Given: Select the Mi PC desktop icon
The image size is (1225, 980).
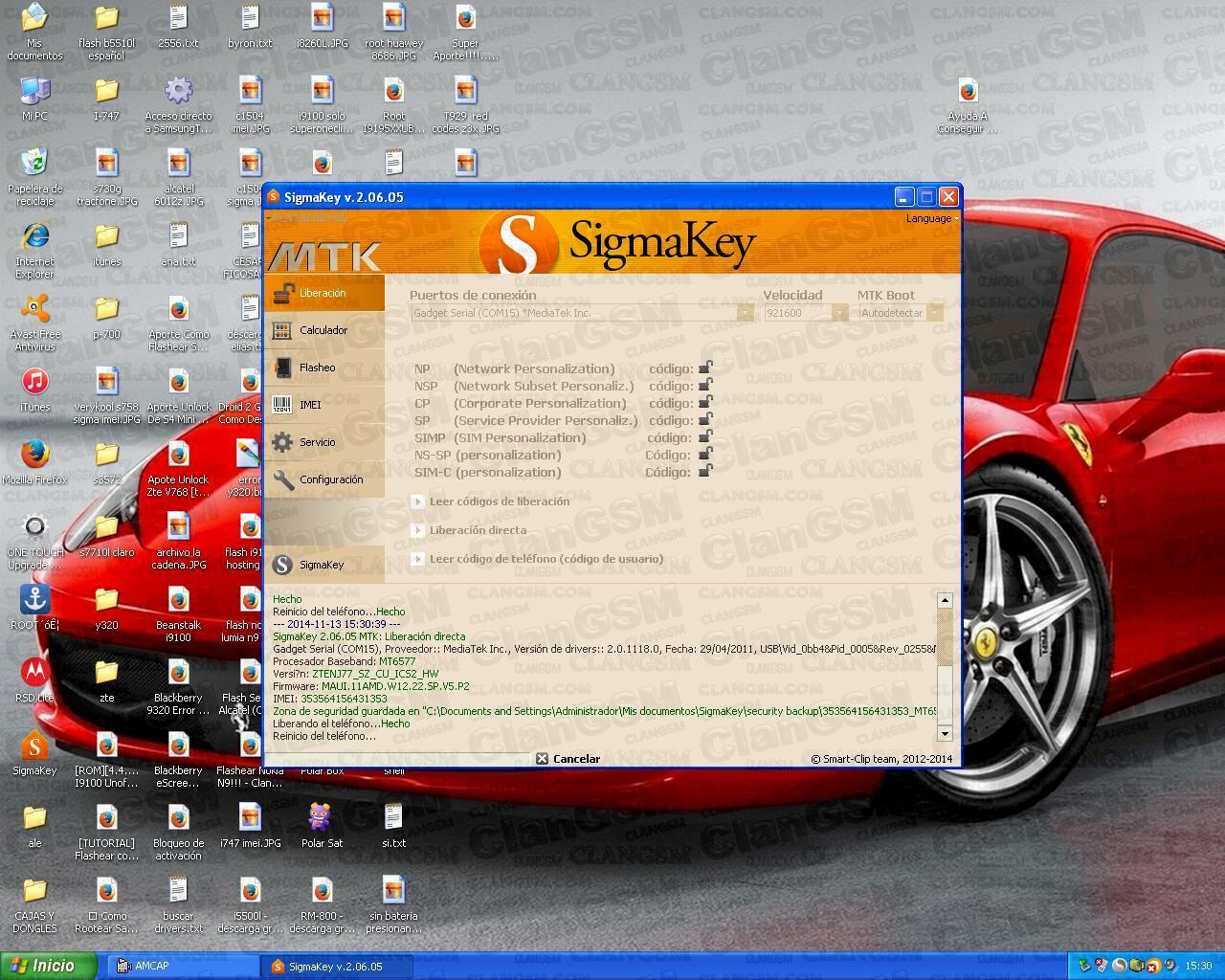Looking at the screenshot, I should [x=34, y=99].
